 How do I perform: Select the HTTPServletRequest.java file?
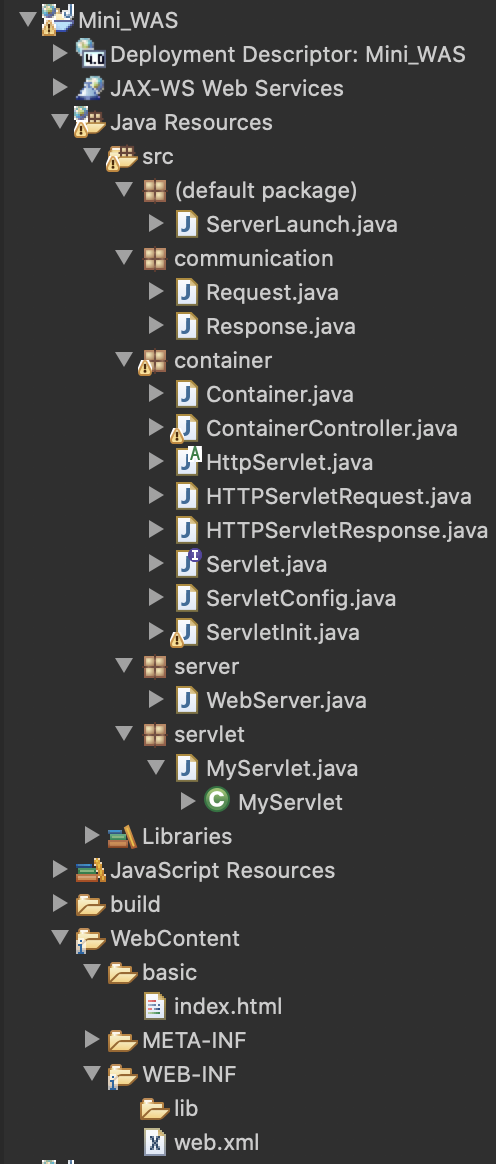tap(339, 496)
